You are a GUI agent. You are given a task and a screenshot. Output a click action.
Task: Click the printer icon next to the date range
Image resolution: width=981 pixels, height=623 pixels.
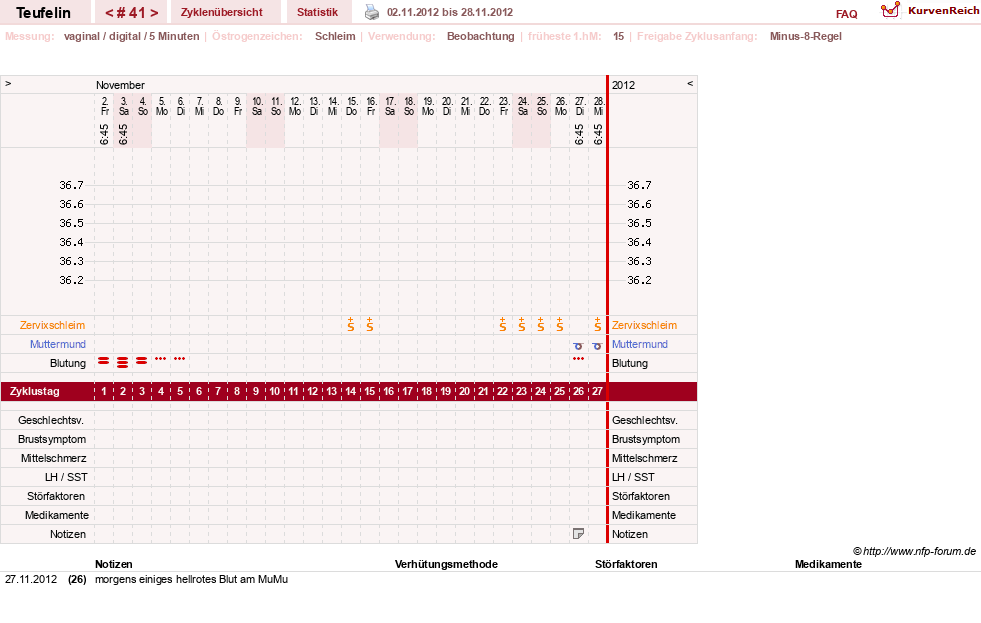[x=372, y=12]
